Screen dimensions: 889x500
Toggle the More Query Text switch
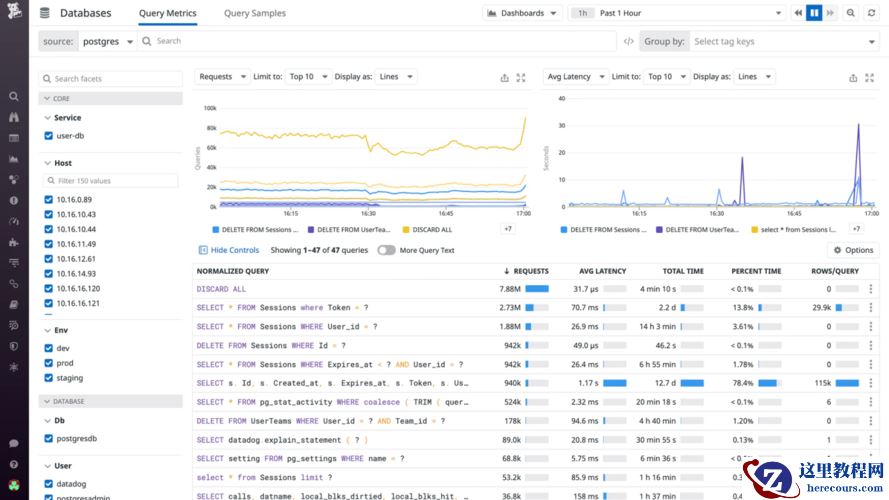(386, 250)
